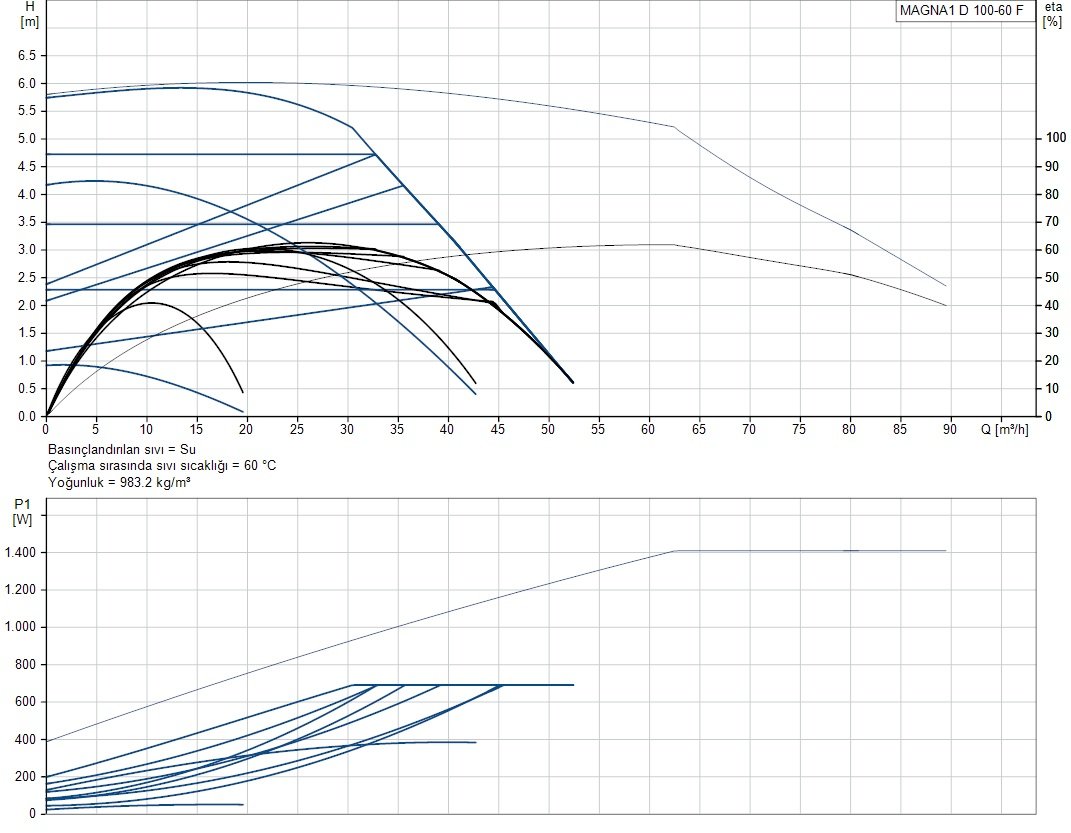1071x833 pixels.
Task: Click the 400 value on P1 axis
Action: [x=26, y=739]
